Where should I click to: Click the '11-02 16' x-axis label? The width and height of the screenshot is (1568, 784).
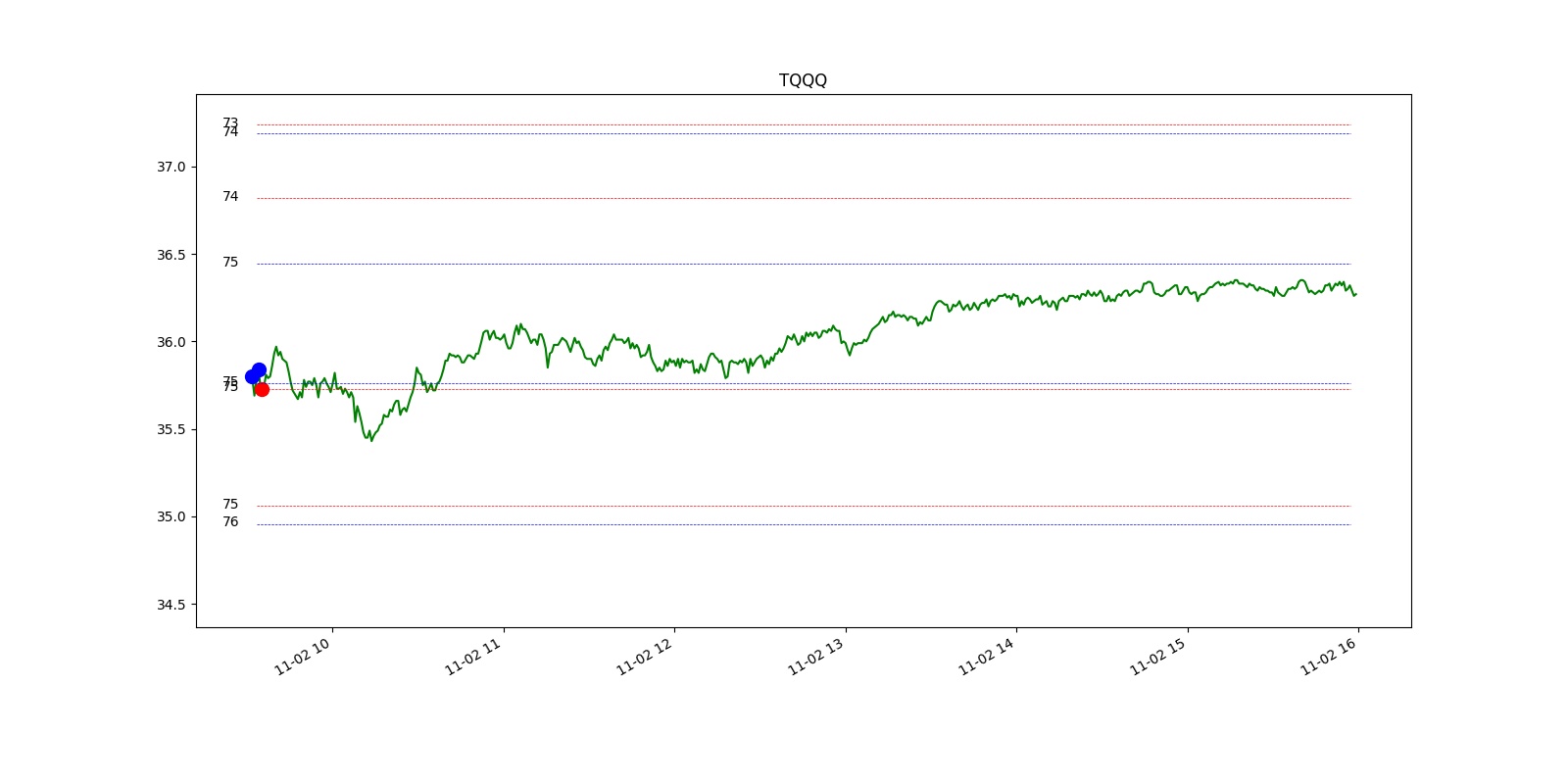pyautogui.click(x=1329, y=656)
